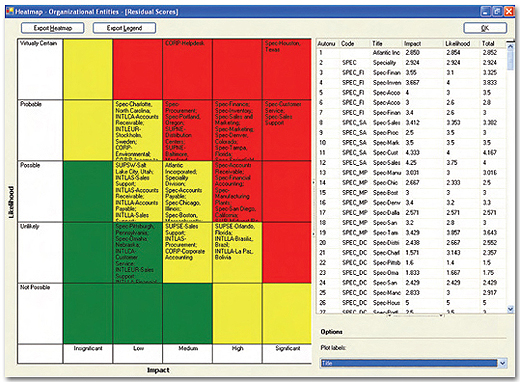Select green cell with Spec-Pittsburgh, Pennsylvania
The image size is (520, 382).
coord(138,253)
